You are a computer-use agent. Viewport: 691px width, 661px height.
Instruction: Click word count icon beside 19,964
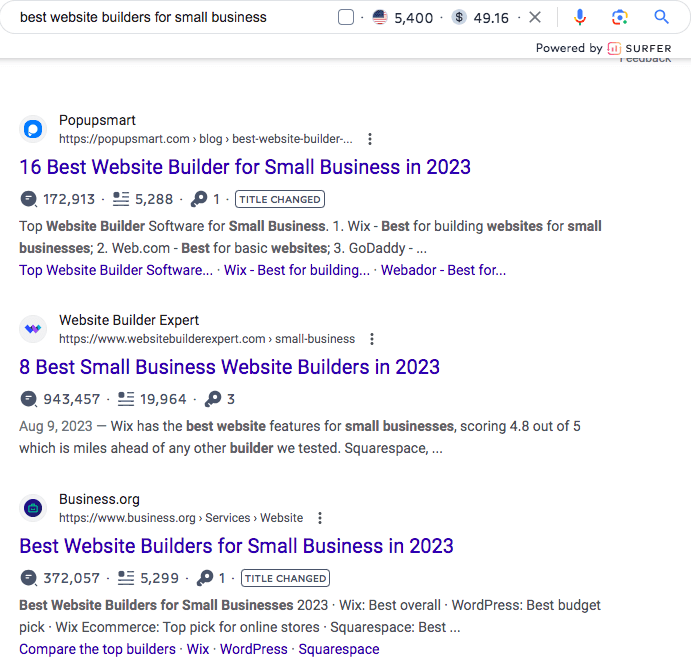click(x=126, y=399)
